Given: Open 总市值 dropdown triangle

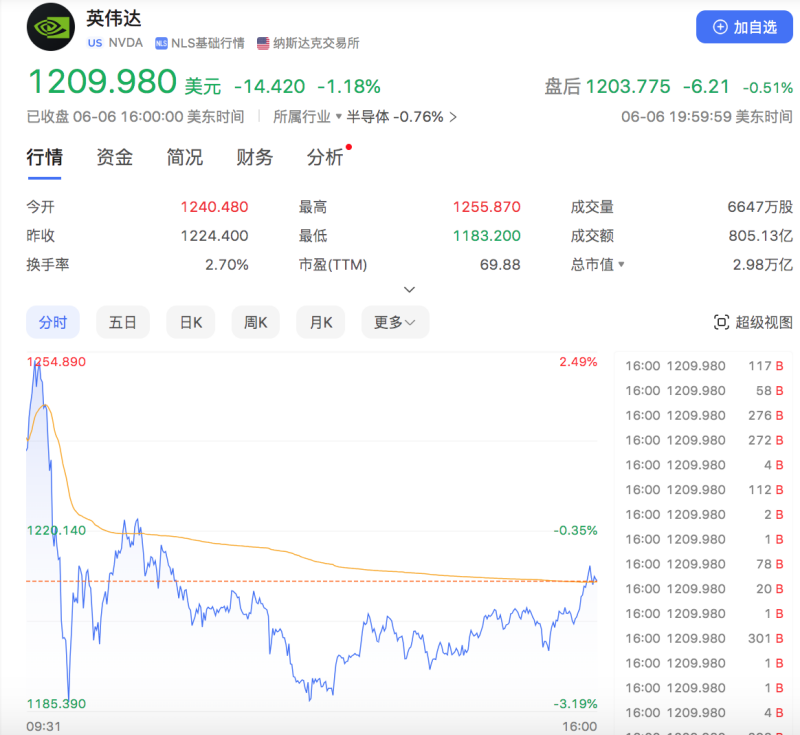Looking at the screenshot, I should point(621,264).
